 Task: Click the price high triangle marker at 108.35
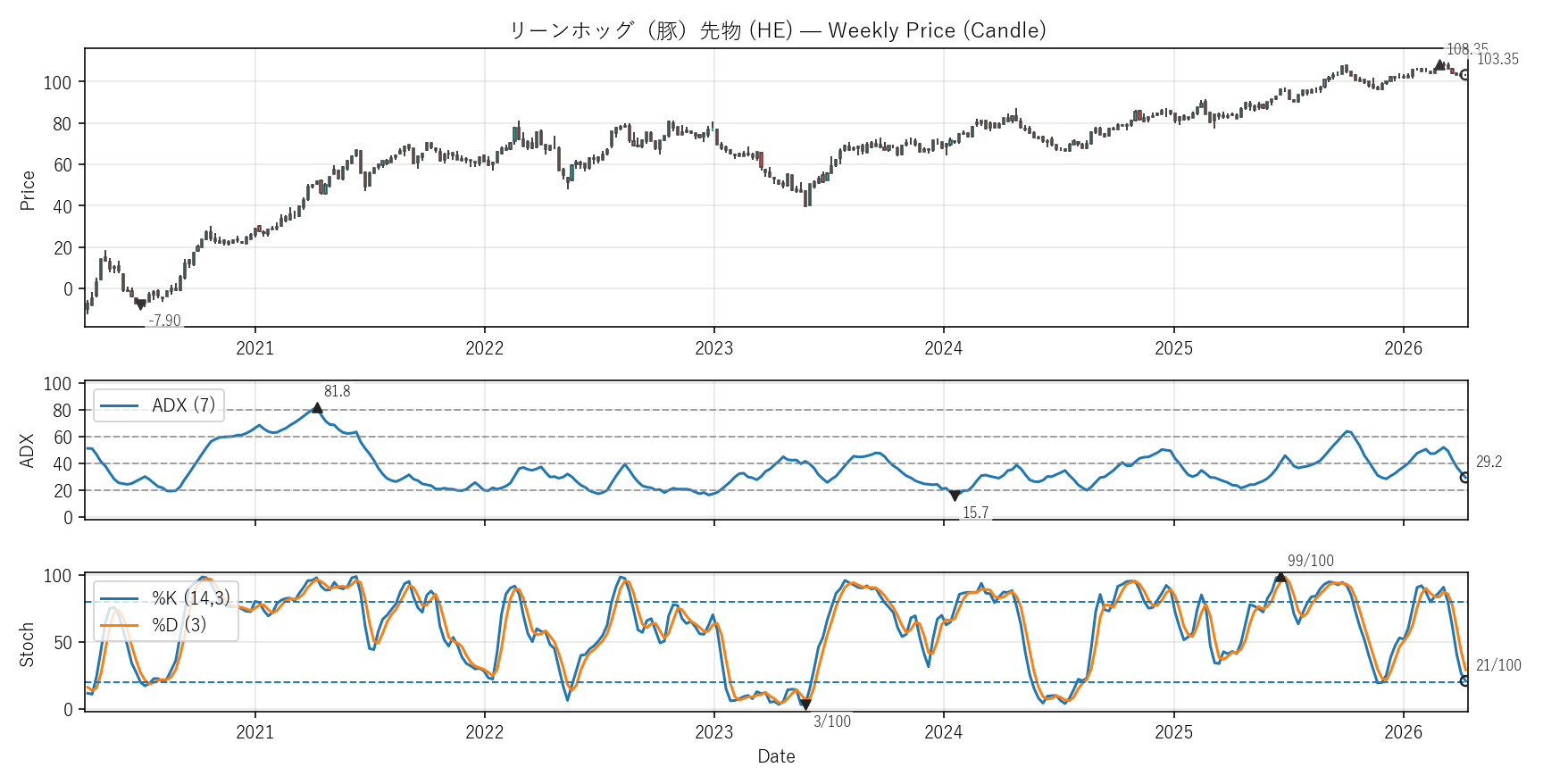[x=1439, y=65]
